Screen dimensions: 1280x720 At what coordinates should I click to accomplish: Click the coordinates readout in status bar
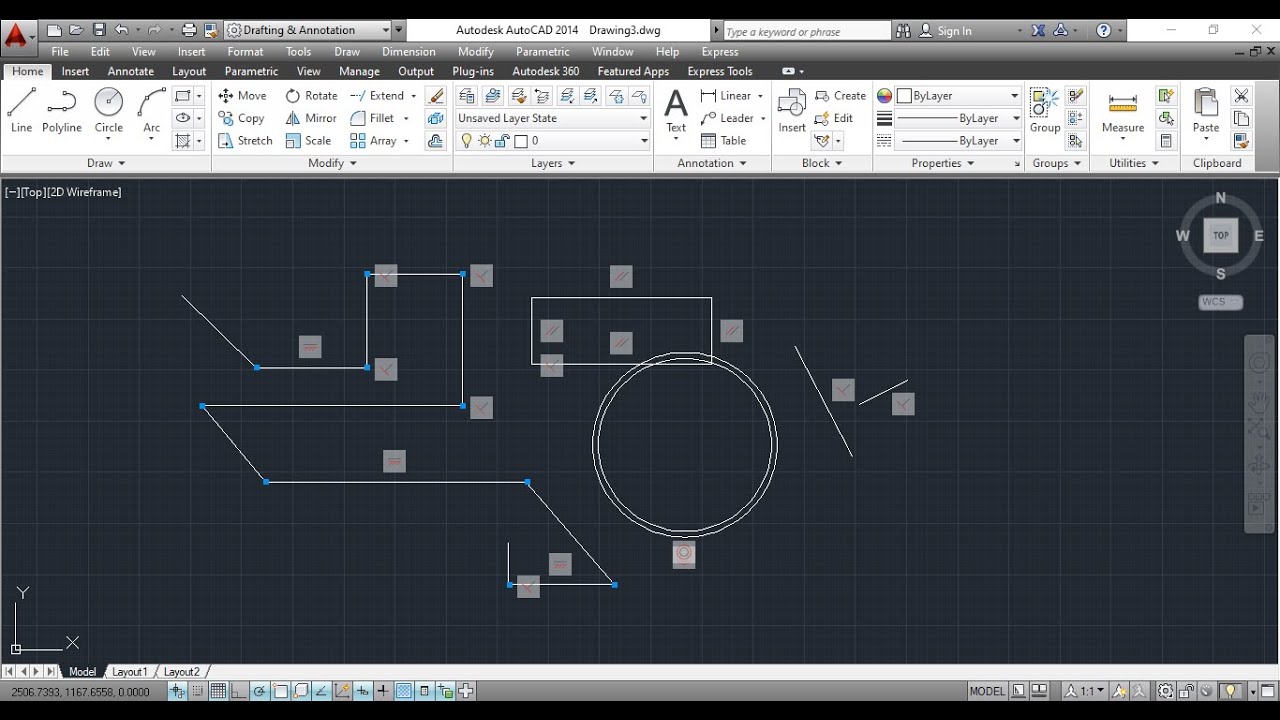[81, 692]
